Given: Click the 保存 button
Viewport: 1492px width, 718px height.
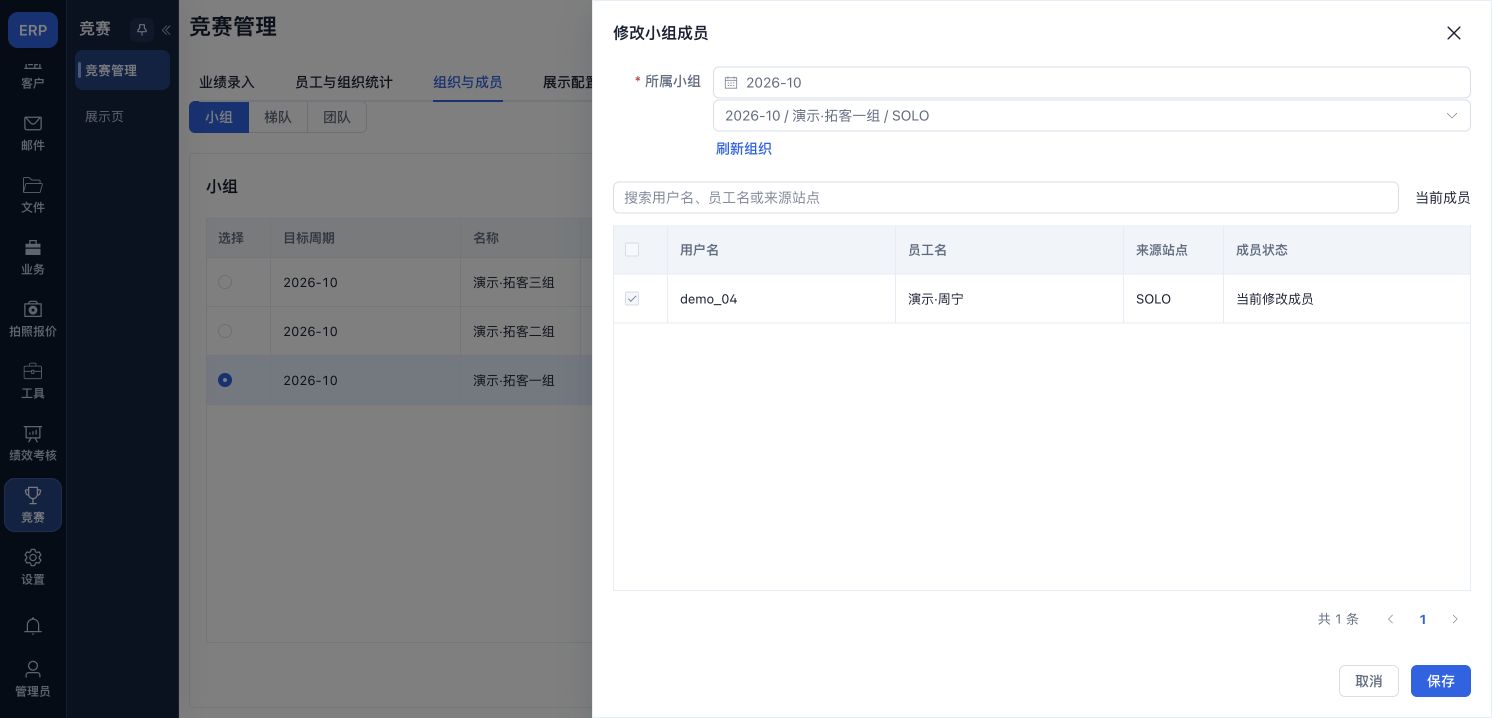Looking at the screenshot, I should (x=1441, y=681).
